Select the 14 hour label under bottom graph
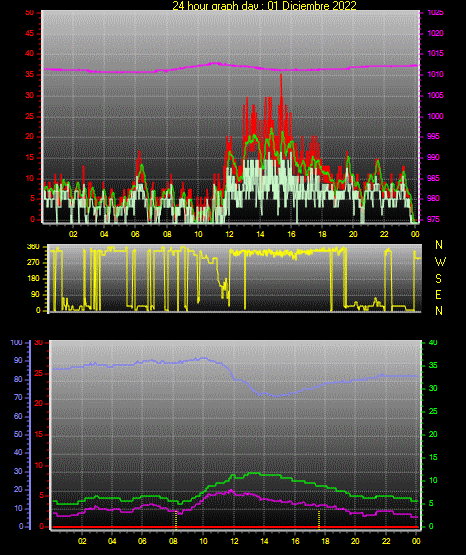The image size is (466, 555). click(264, 541)
